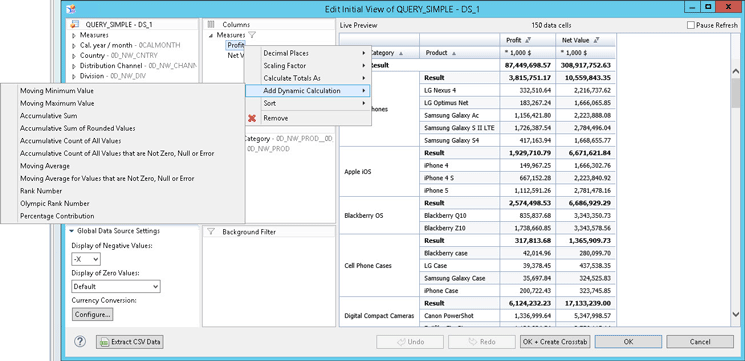Click the preview scrollbar up arrow
The image size is (745, 361).
click(736, 71)
